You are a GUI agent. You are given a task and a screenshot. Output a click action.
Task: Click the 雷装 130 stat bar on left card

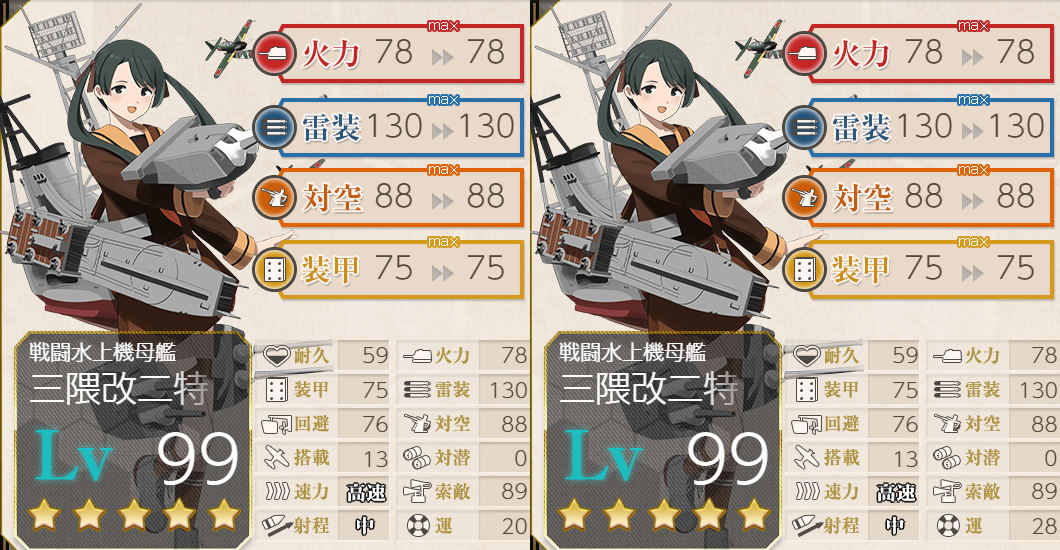click(400, 127)
